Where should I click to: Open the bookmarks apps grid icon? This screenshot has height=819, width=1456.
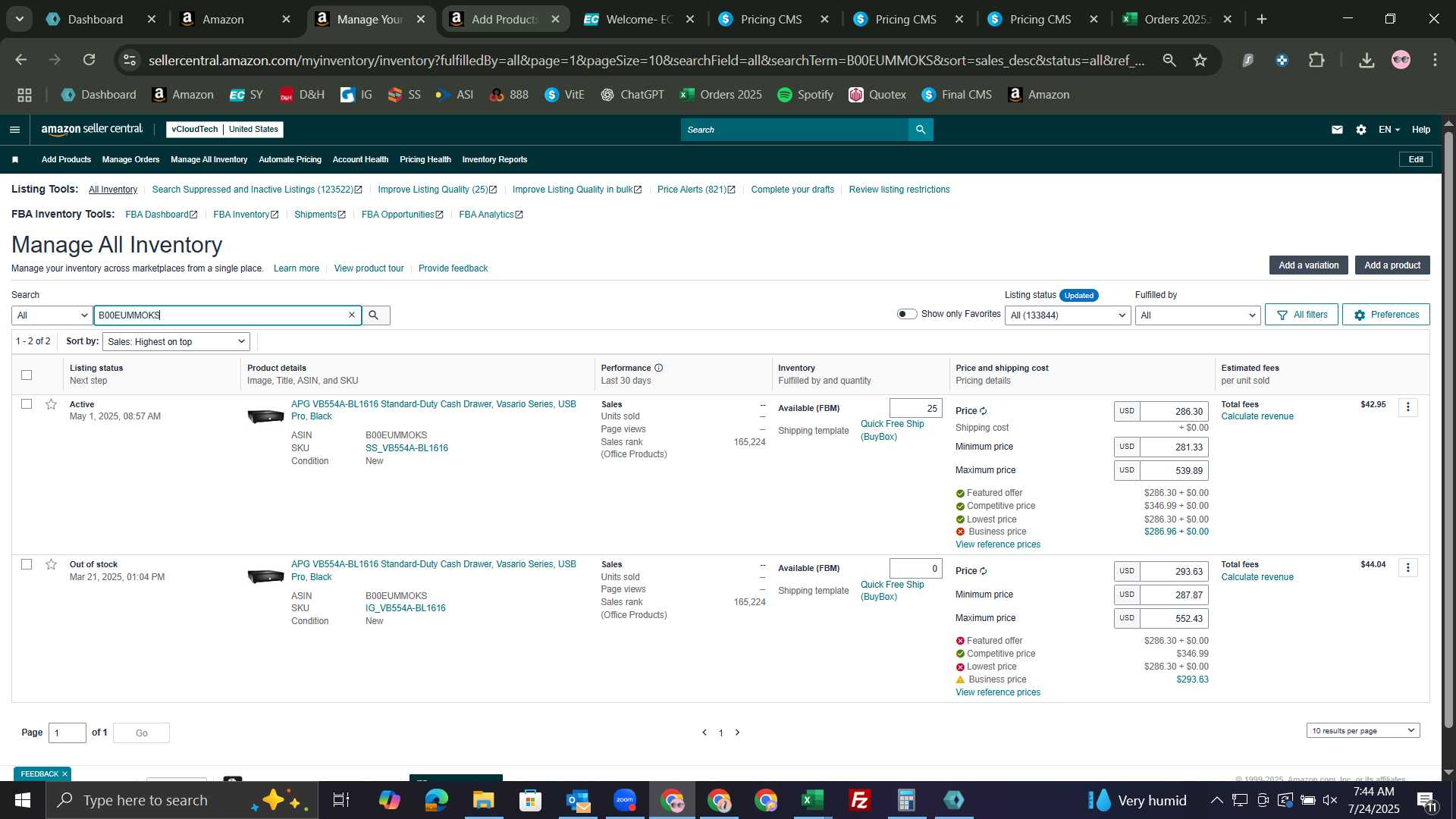[24, 95]
